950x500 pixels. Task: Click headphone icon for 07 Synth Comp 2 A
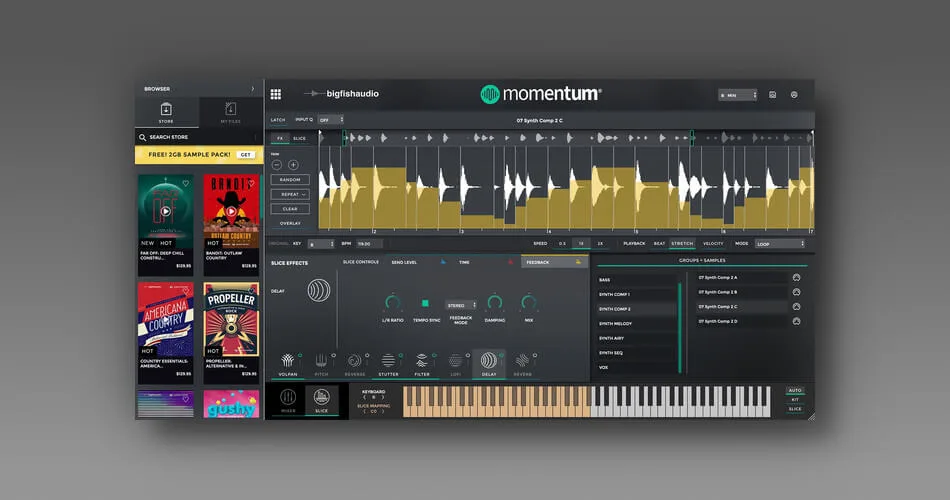coord(796,278)
